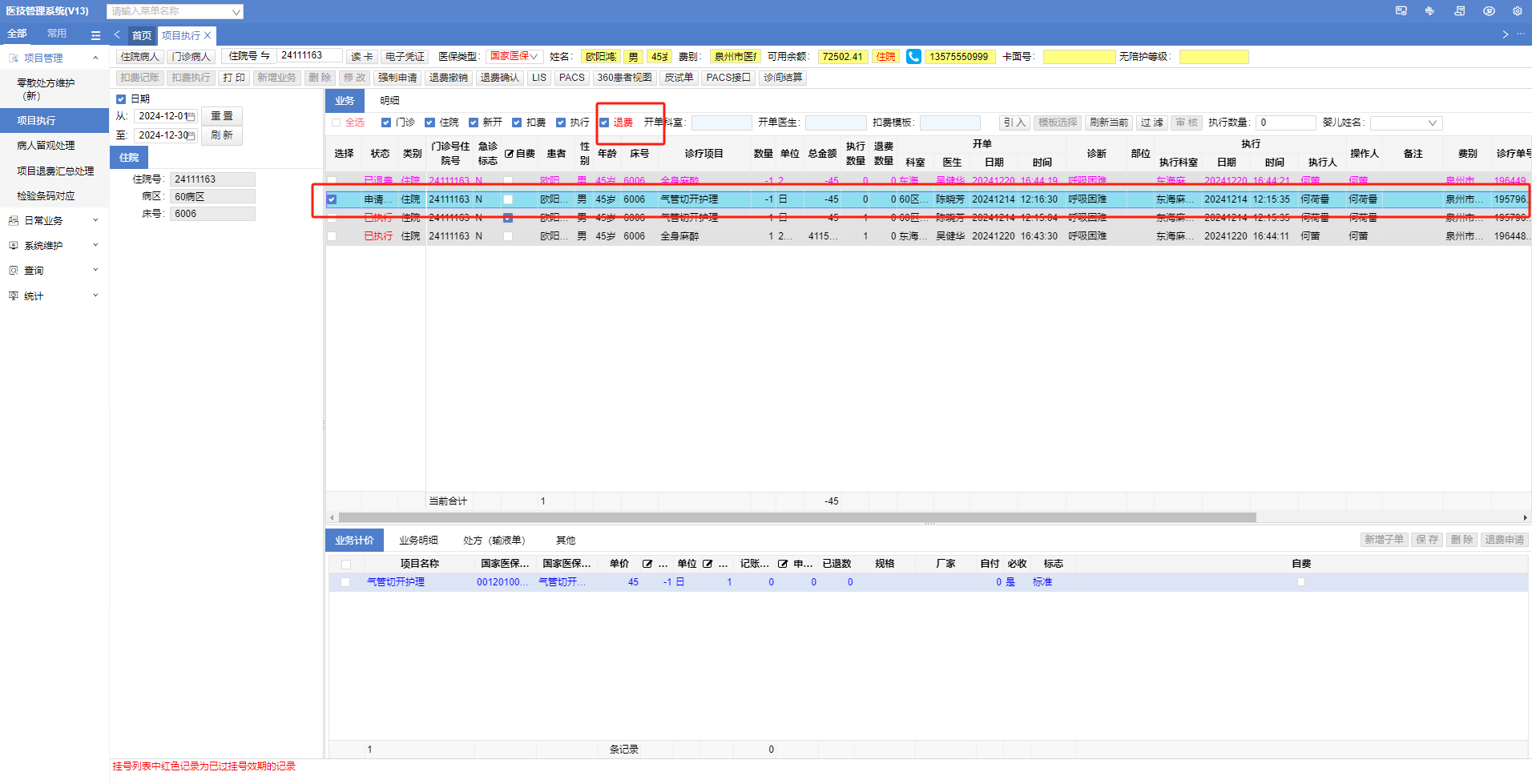The height and width of the screenshot is (784, 1532).
Task: Open the settings gear in the header
Action: coord(1517,11)
